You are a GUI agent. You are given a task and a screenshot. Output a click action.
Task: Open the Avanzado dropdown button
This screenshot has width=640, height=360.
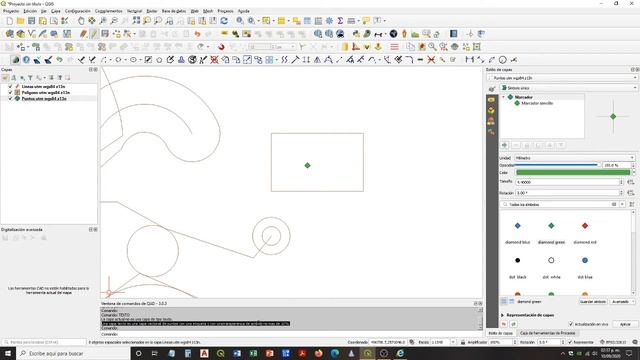[622, 302]
